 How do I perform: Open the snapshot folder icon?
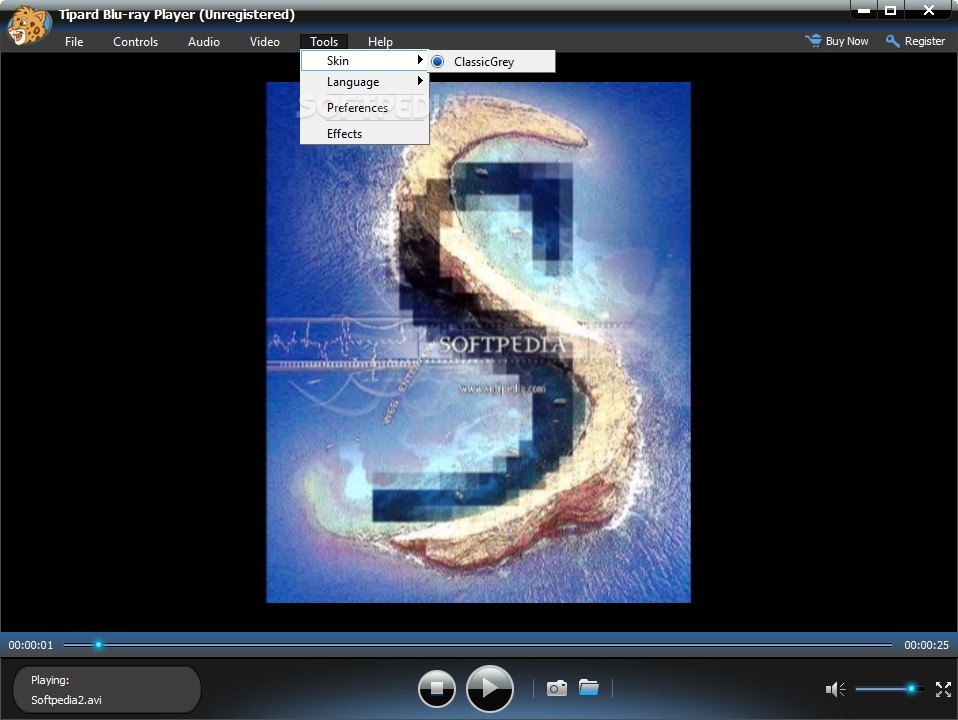tap(588, 687)
